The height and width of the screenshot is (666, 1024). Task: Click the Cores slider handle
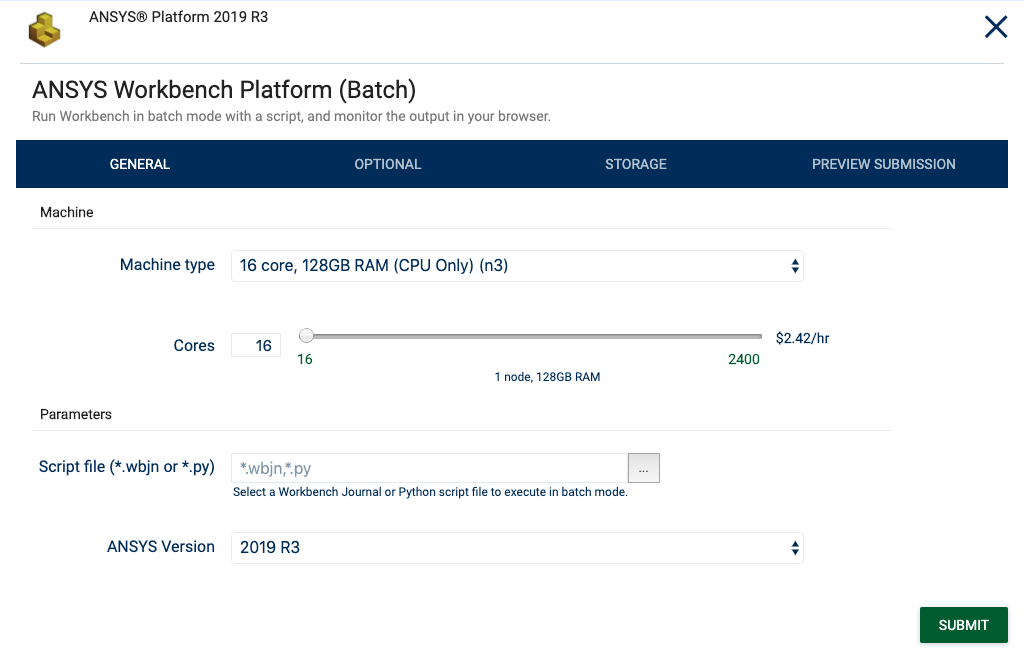click(x=306, y=336)
